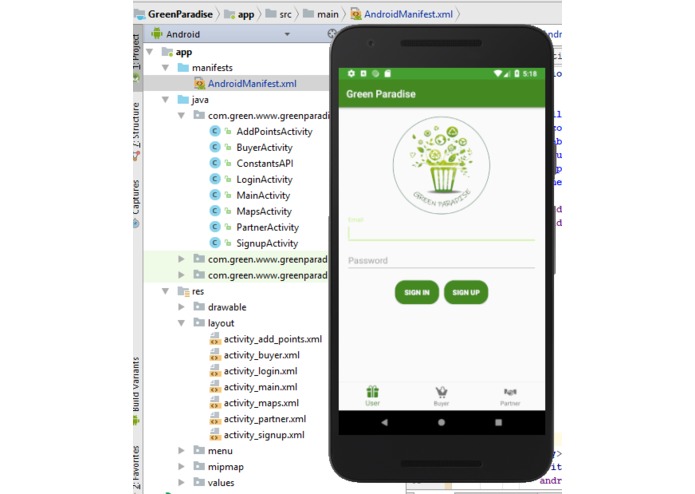This screenshot has height=494, width=695.
Task: Click layout file icon of activity_signup.xml
Action: click(x=215, y=435)
